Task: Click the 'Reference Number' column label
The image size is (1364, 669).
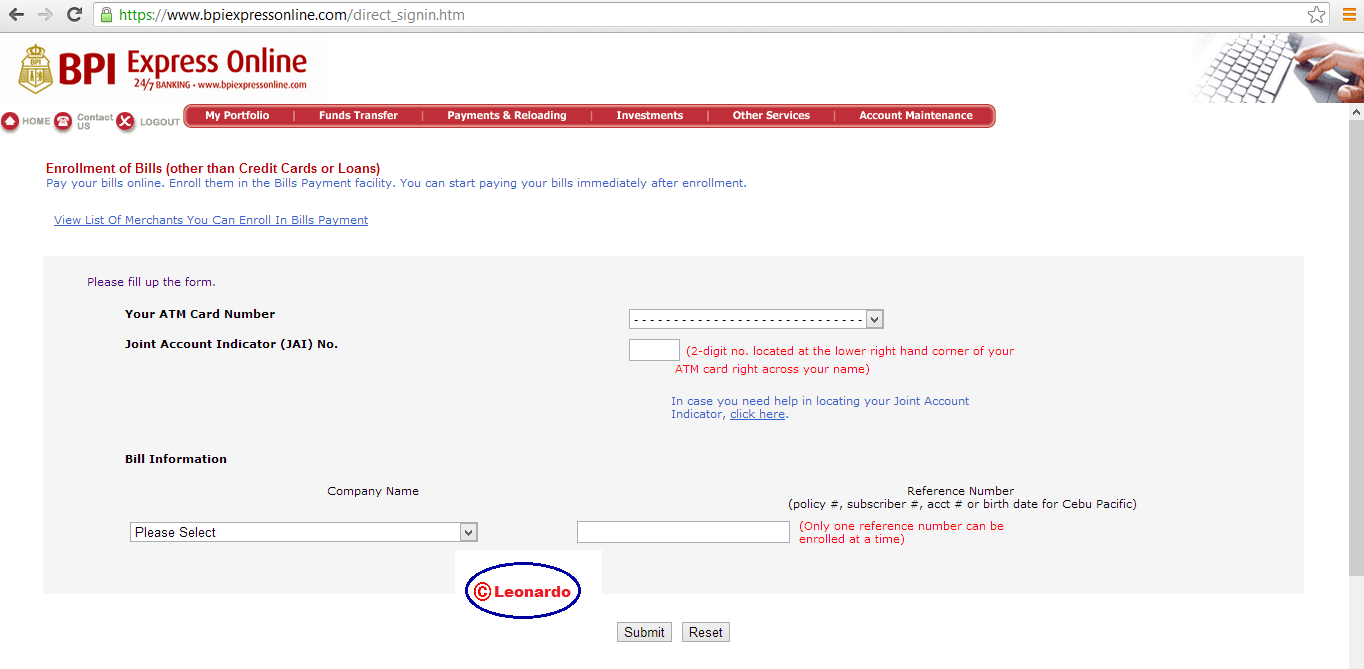Action: pyautogui.click(x=961, y=491)
